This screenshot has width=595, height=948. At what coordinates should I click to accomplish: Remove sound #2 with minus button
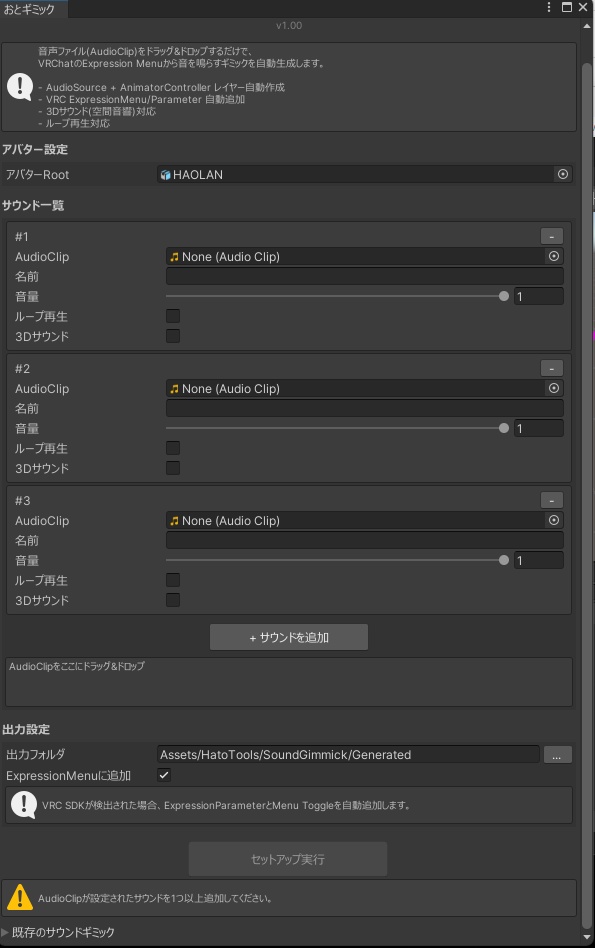tap(551, 368)
